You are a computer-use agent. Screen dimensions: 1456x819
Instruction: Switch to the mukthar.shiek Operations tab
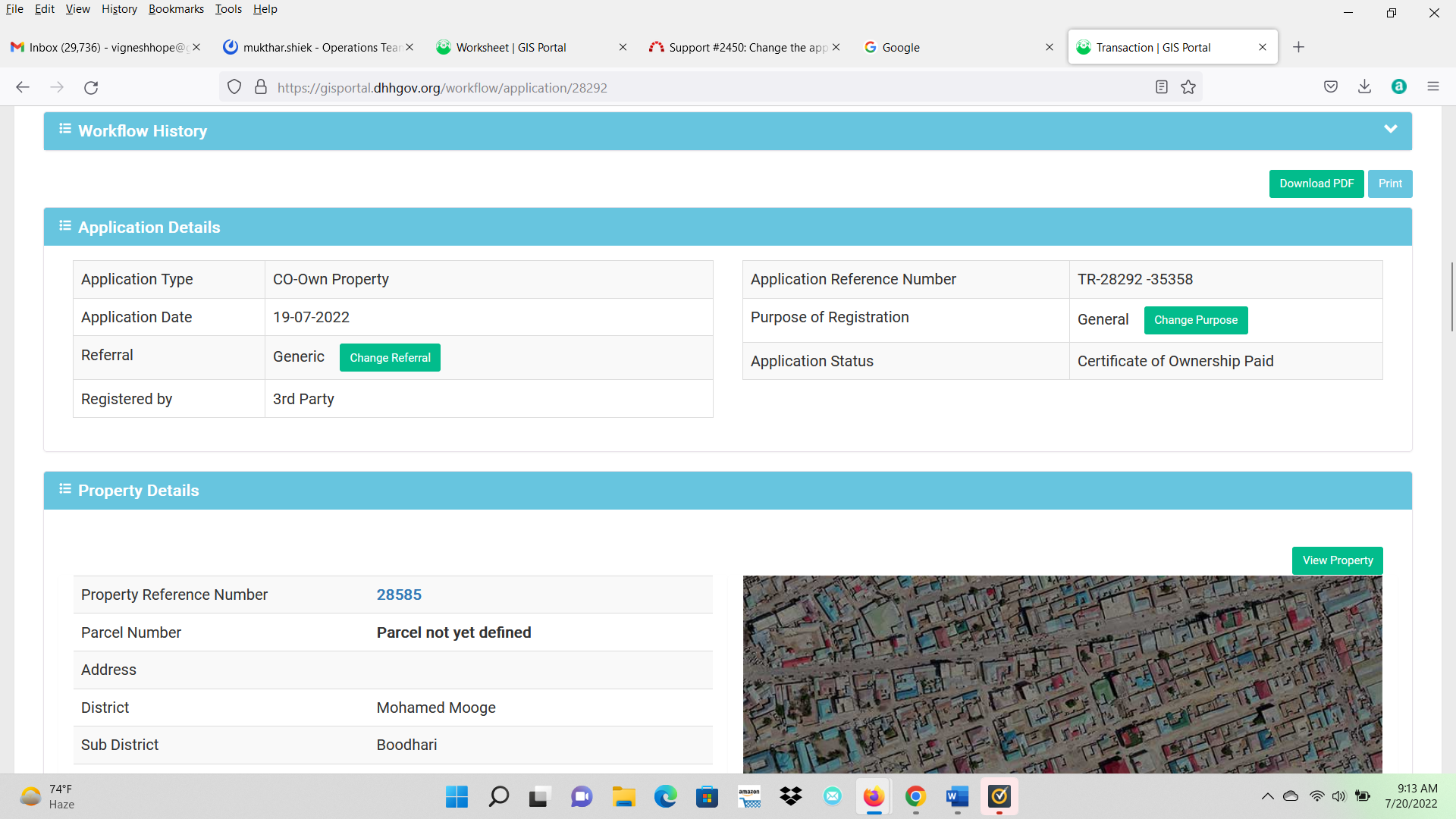click(x=318, y=47)
